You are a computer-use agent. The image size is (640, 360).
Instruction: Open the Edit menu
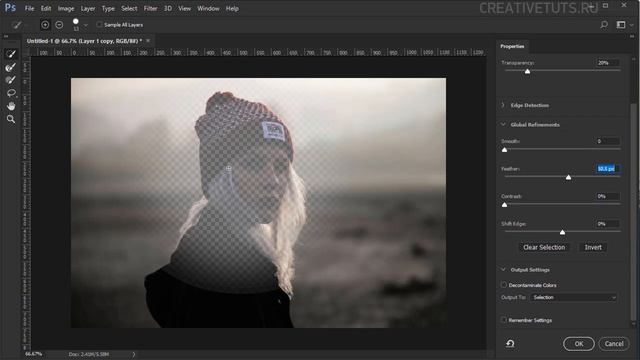click(46, 8)
